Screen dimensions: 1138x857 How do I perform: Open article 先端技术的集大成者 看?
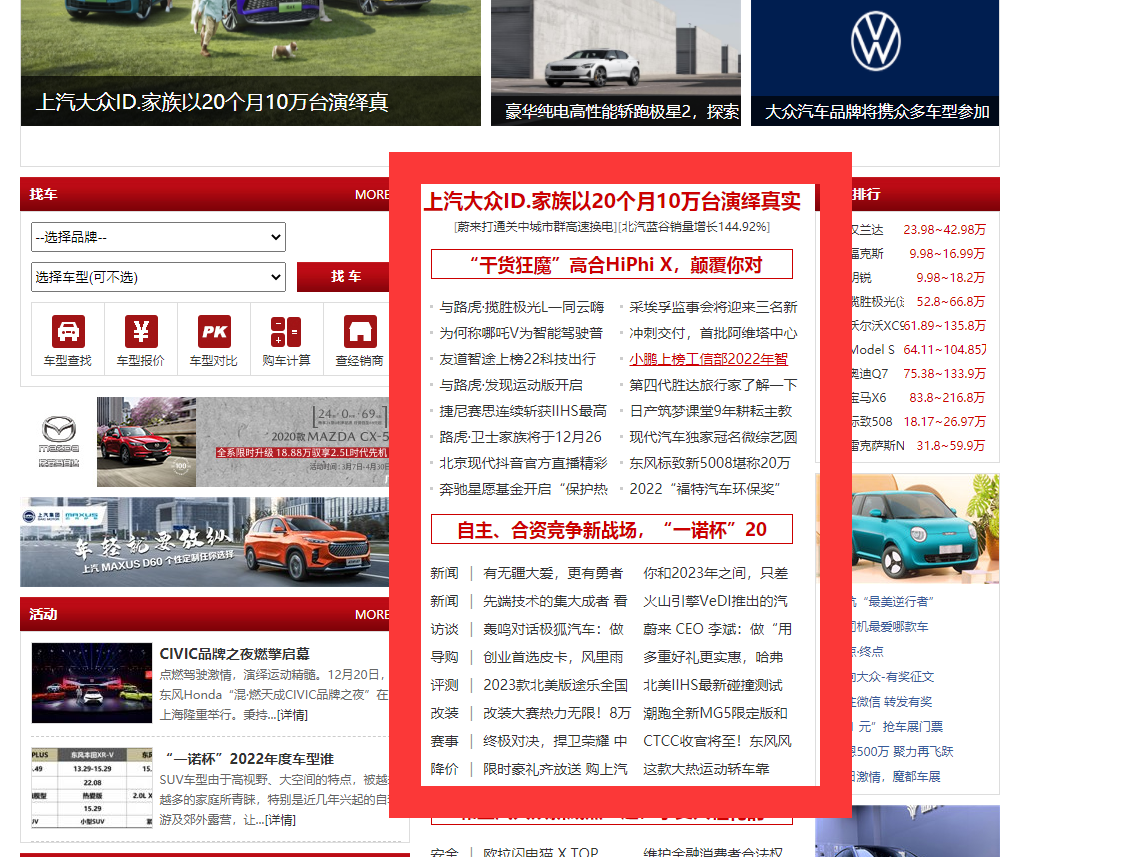pyautogui.click(x=555, y=601)
